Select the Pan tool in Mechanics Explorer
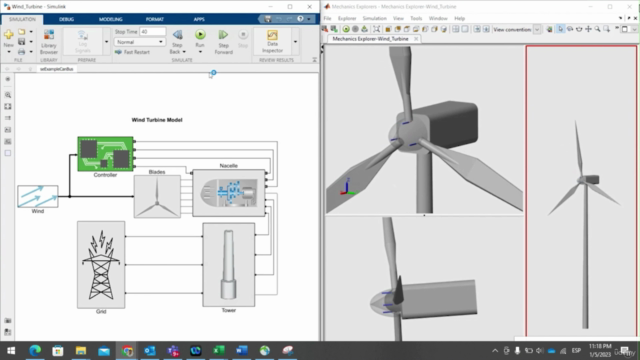The image size is (640, 360). (588, 29)
